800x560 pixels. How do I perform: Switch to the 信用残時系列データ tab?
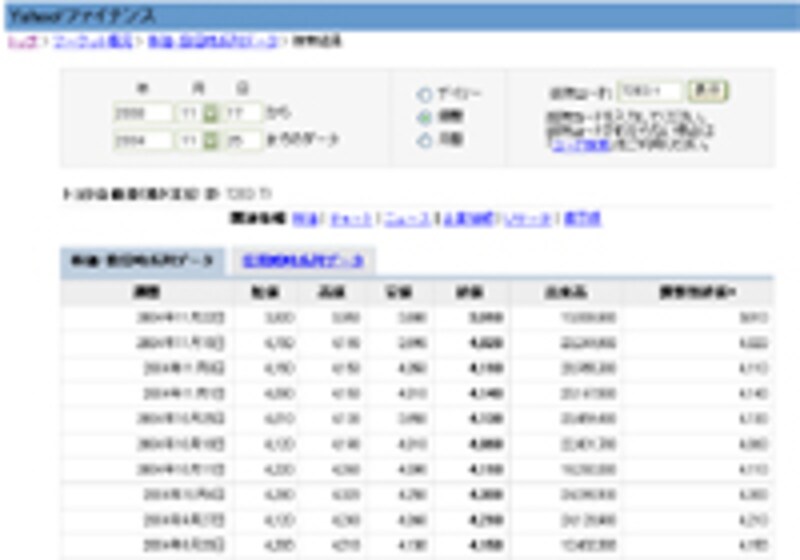click(303, 262)
